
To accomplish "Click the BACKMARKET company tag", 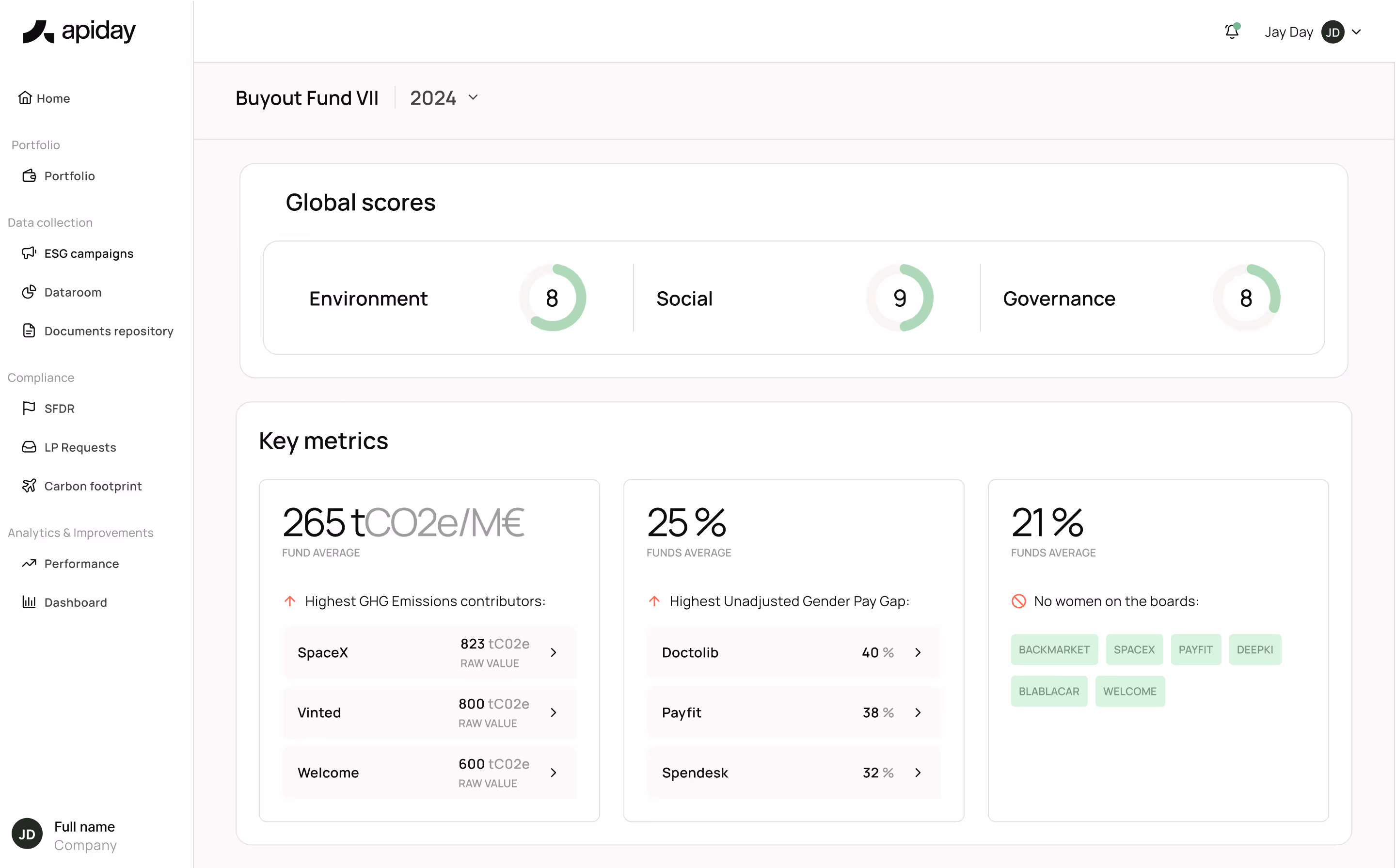I will [x=1054, y=649].
